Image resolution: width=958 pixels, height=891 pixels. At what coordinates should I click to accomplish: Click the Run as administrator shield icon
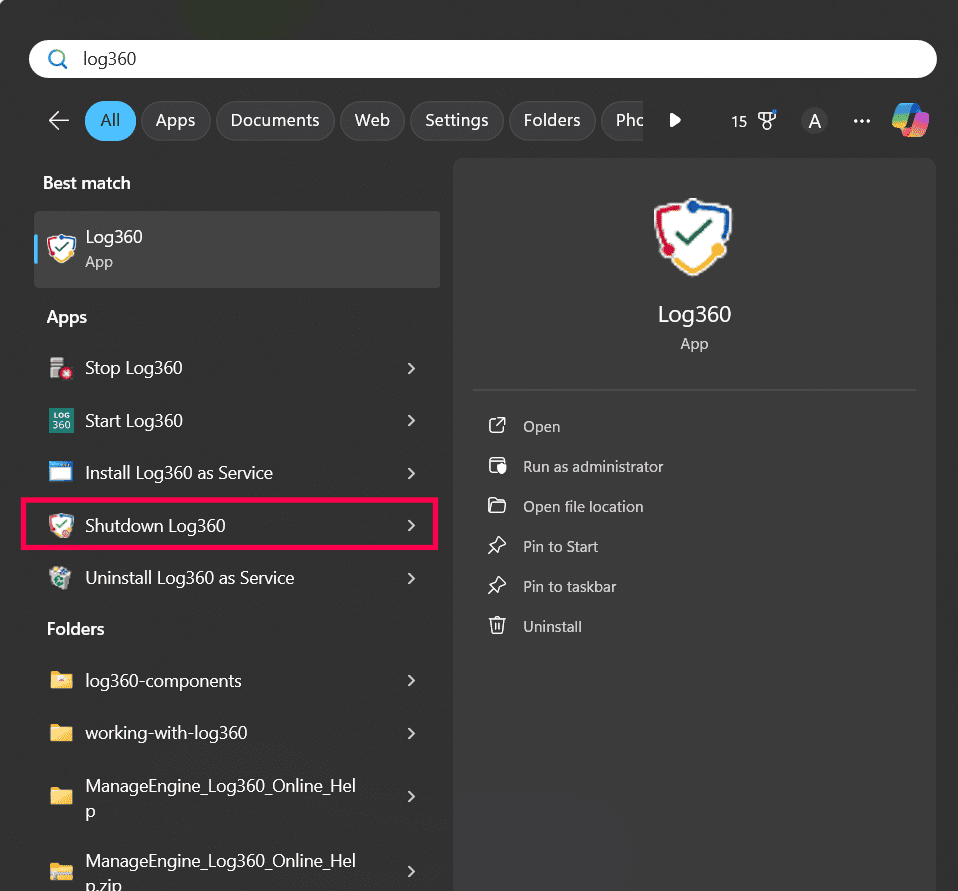[x=497, y=466]
